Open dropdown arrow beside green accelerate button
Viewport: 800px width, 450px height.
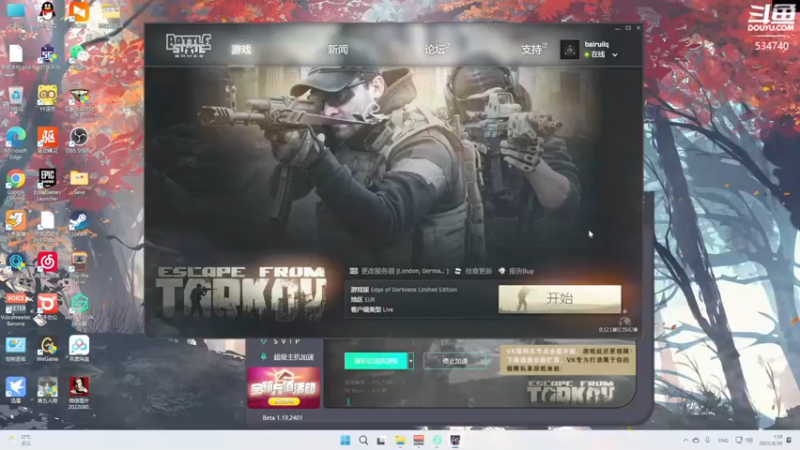(x=411, y=361)
